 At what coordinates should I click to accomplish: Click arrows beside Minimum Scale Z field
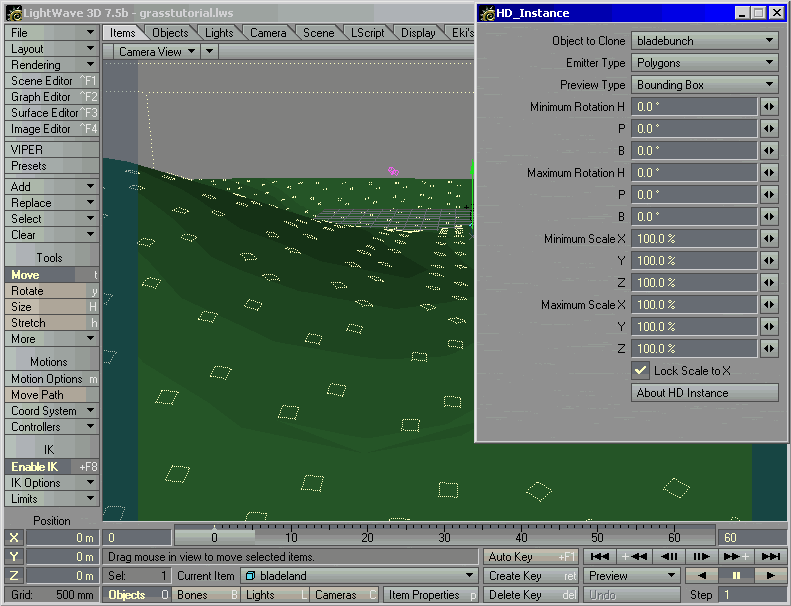click(769, 283)
